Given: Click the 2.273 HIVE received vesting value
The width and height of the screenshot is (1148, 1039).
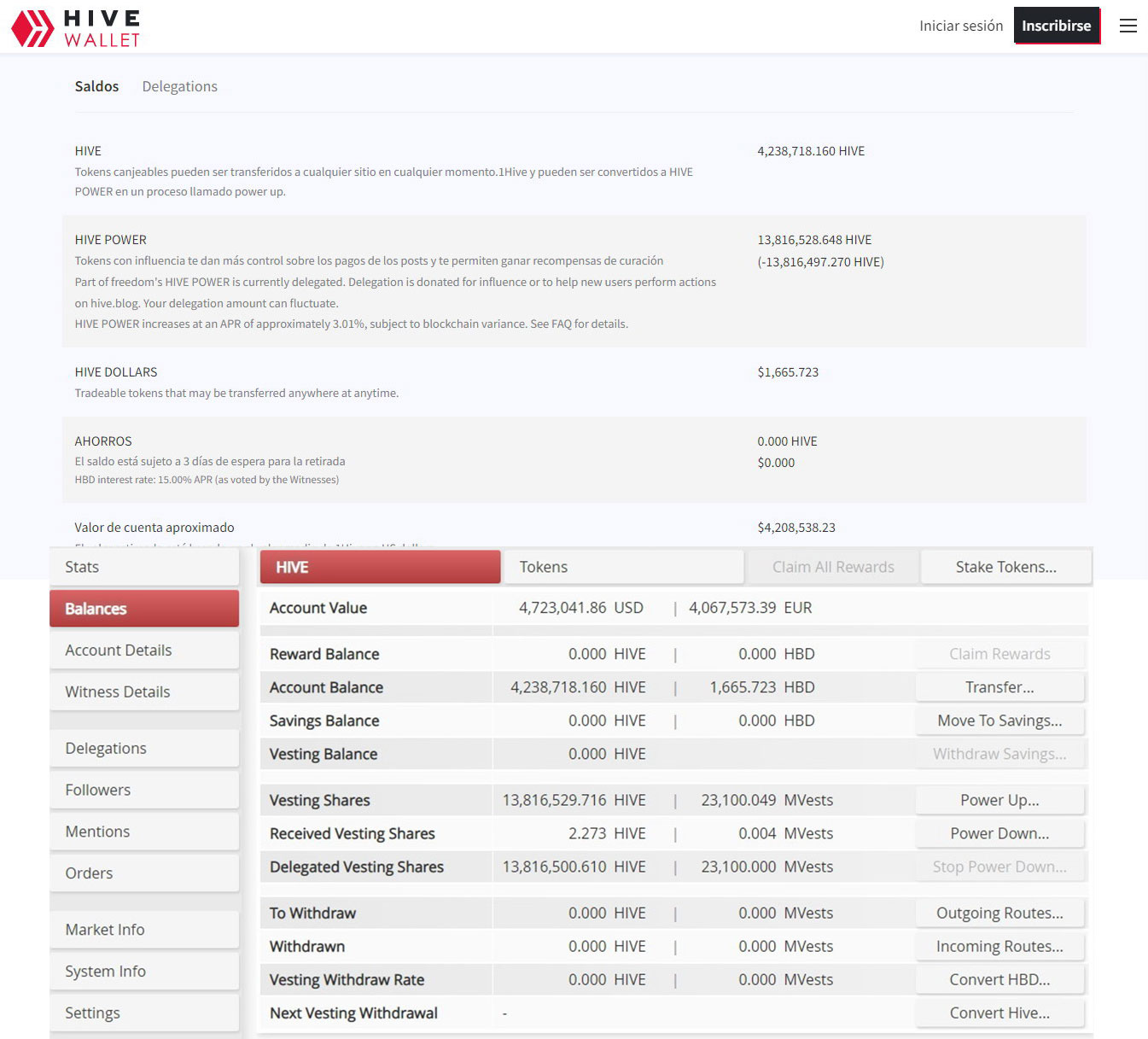Looking at the screenshot, I should coord(607,833).
